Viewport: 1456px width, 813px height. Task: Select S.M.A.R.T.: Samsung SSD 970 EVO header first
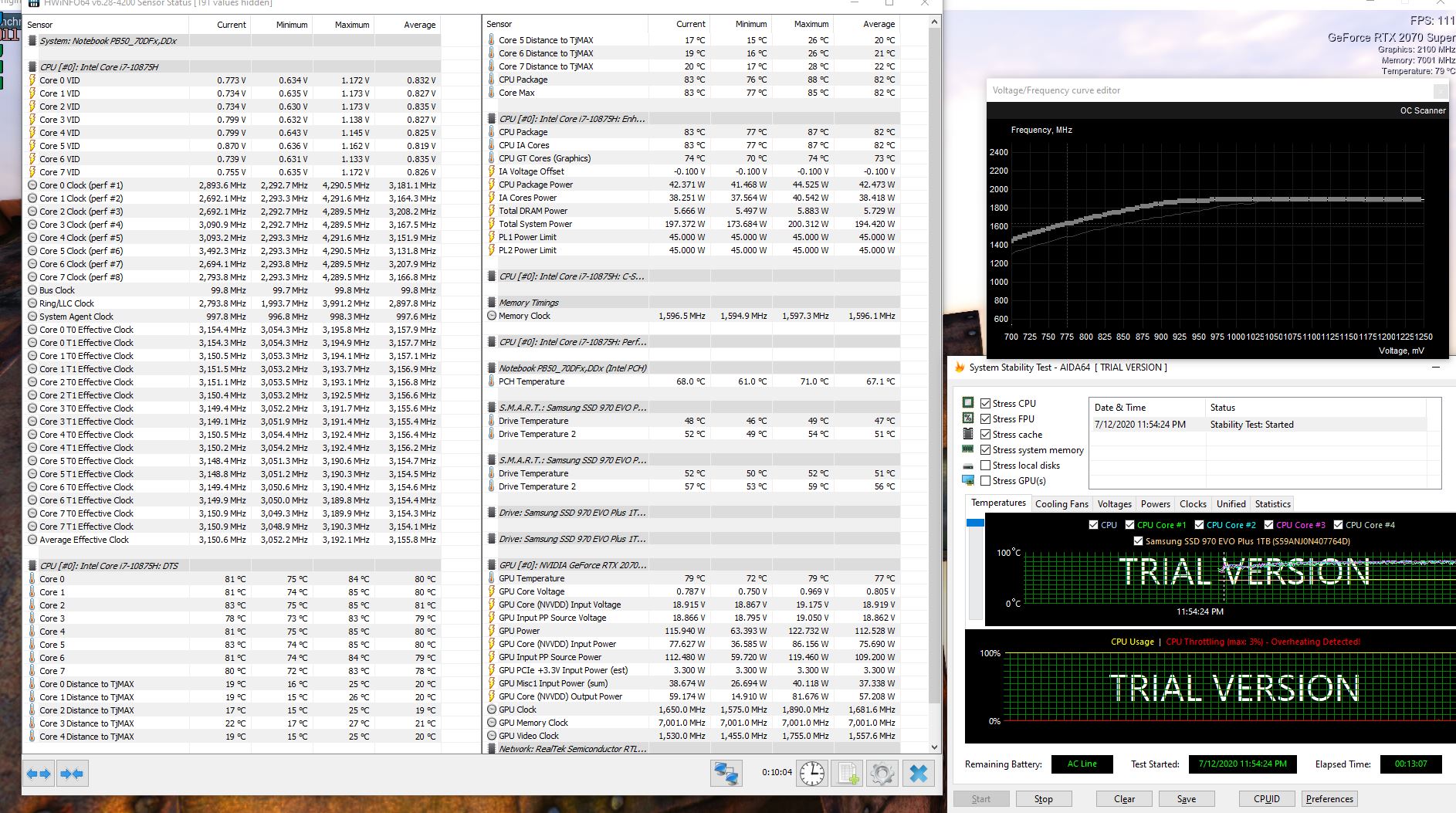tap(692, 408)
